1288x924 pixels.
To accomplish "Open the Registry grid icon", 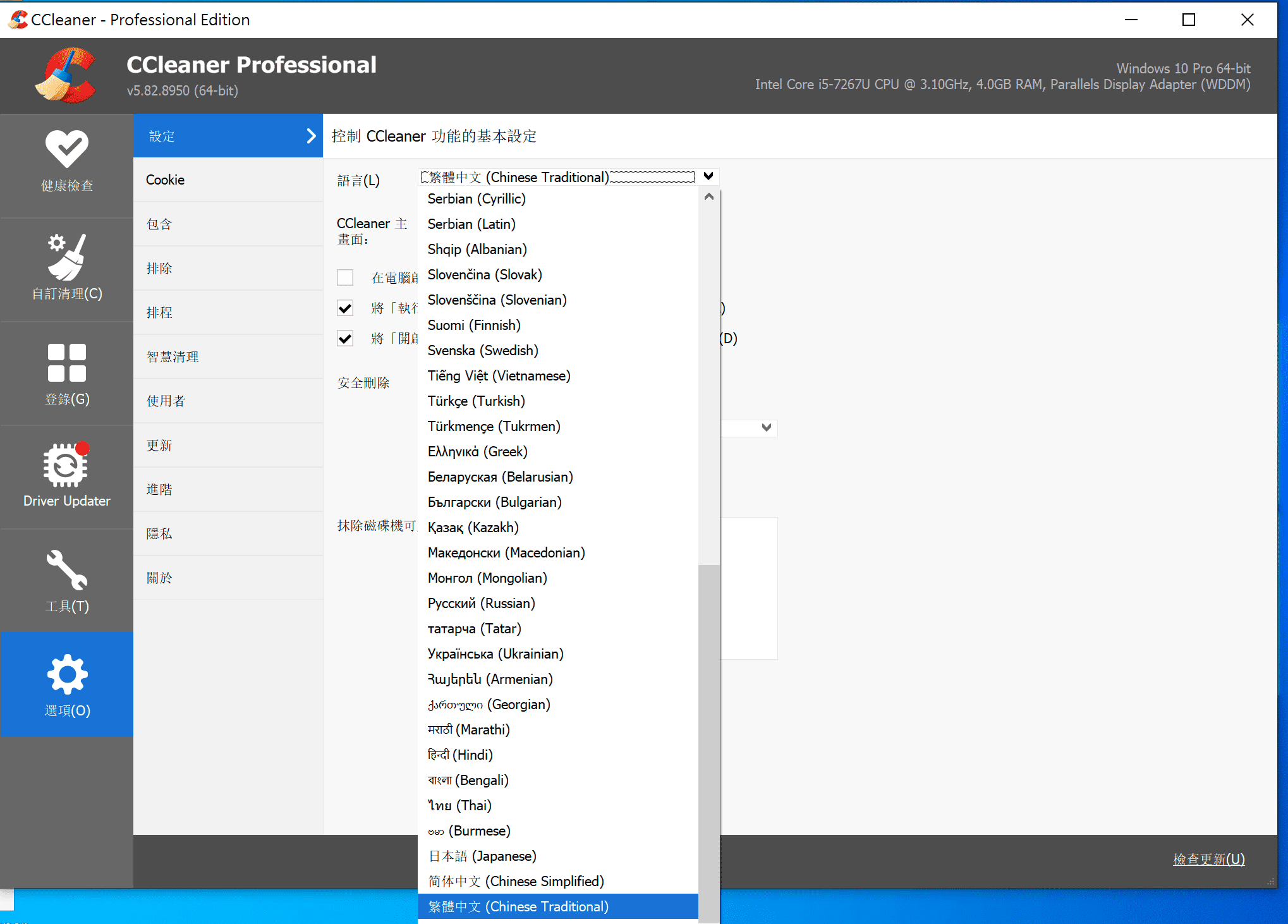I will (x=66, y=363).
